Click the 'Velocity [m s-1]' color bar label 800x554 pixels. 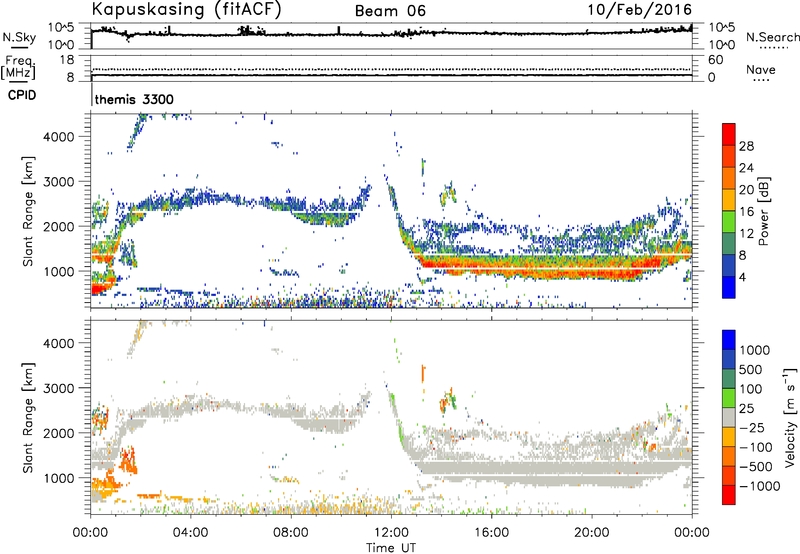pos(790,417)
